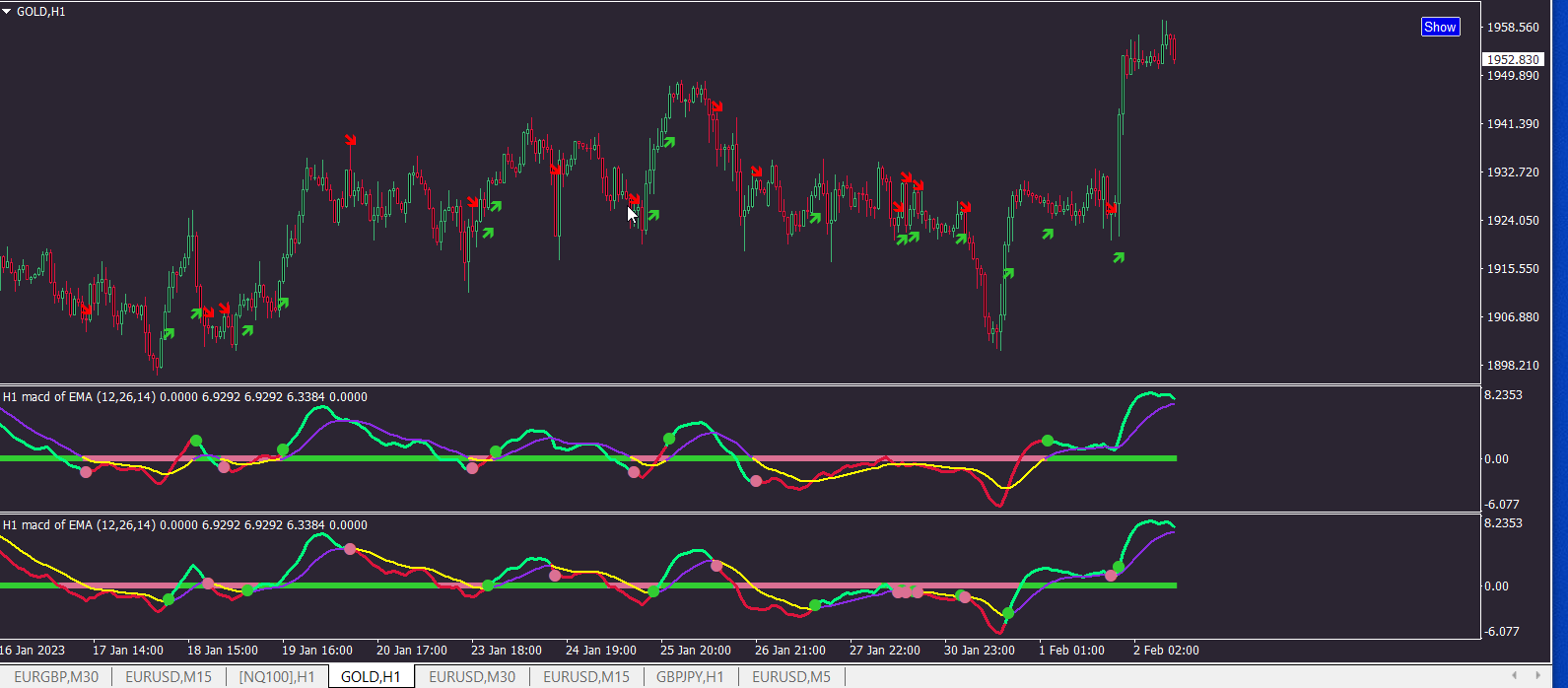The height and width of the screenshot is (688, 1568).
Task: Click the 1952.830 current price label
Action: (x=1513, y=60)
